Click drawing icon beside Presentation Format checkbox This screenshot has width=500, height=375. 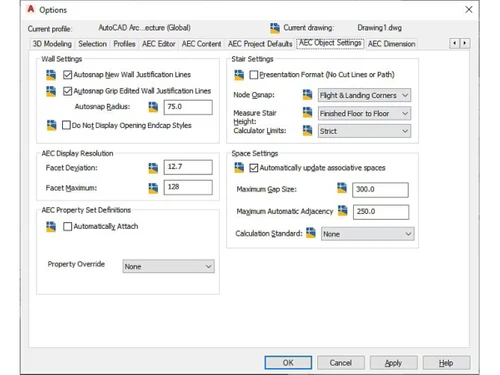coord(239,75)
